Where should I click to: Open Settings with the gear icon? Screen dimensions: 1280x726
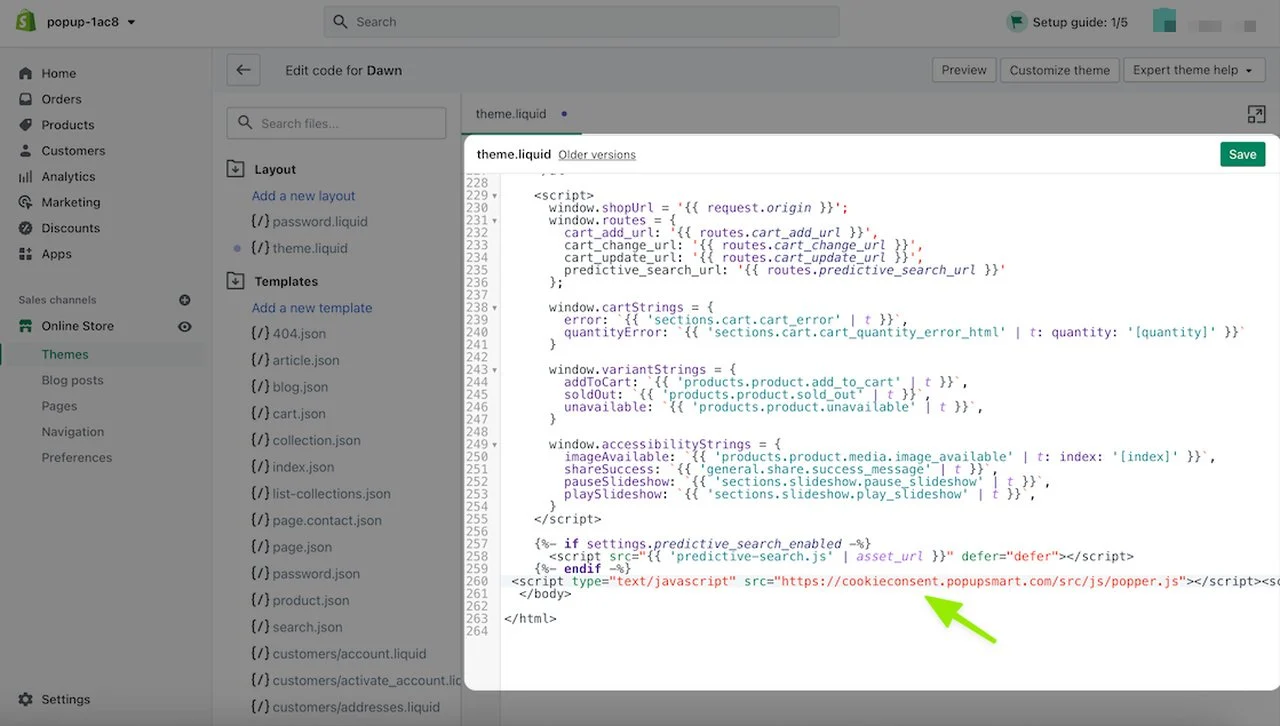(26, 700)
